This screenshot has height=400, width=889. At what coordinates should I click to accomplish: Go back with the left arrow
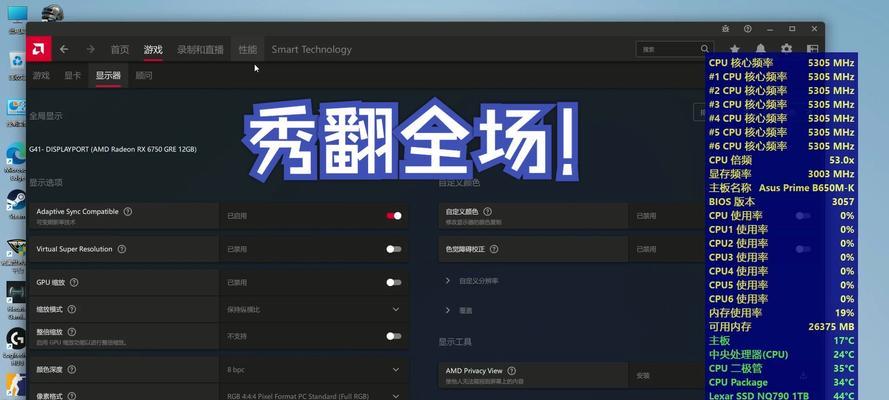(x=64, y=49)
